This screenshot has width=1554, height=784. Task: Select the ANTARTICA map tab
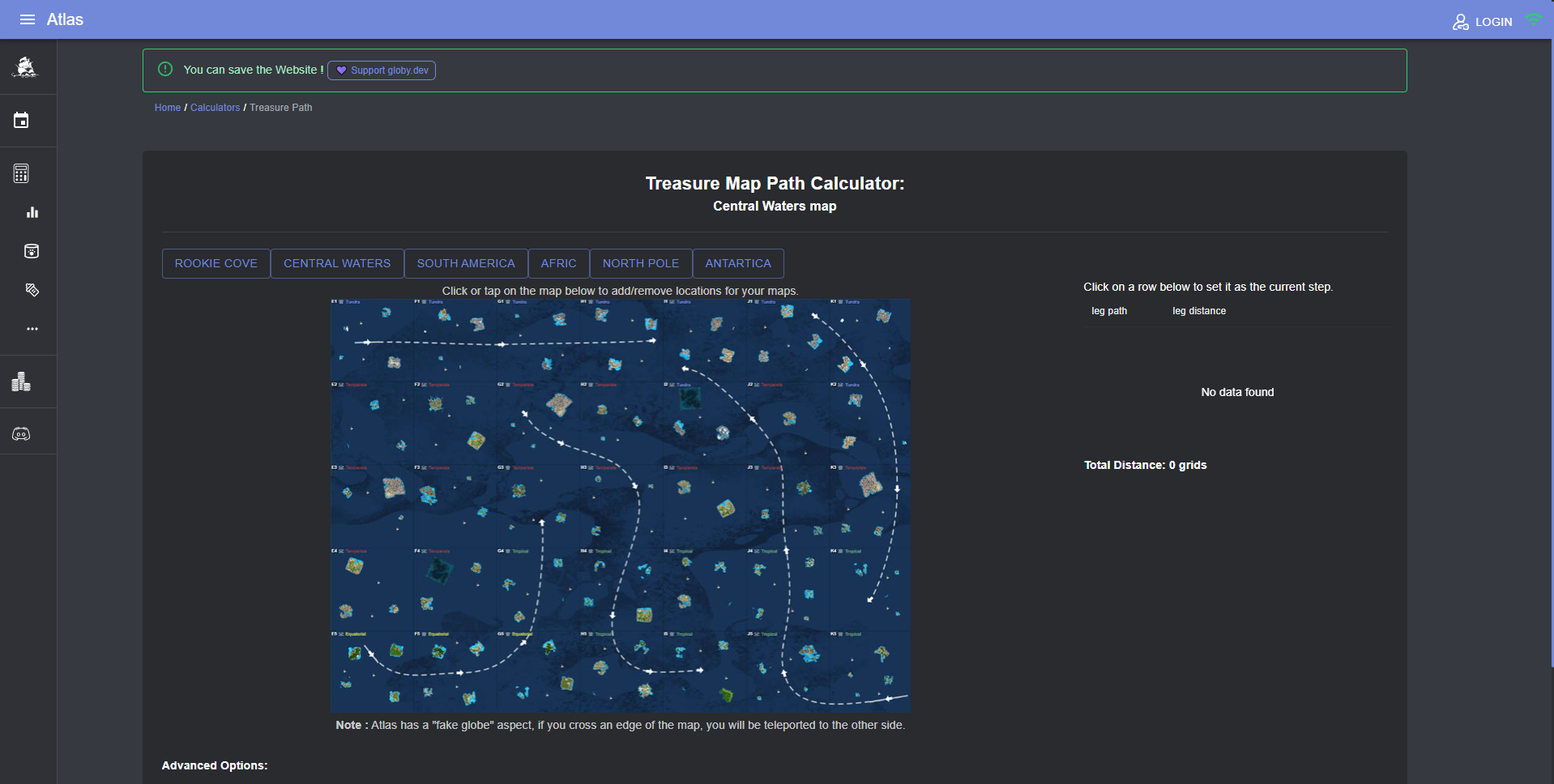point(738,263)
